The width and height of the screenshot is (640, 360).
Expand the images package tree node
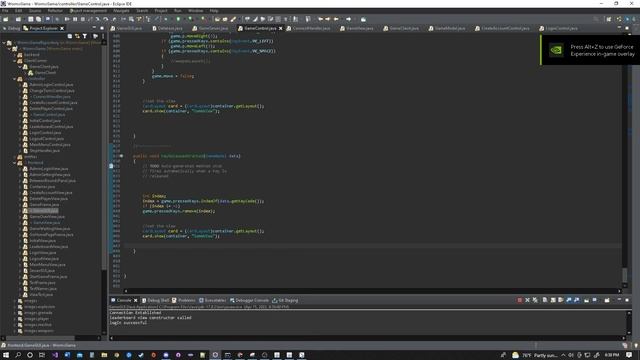click(14, 301)
